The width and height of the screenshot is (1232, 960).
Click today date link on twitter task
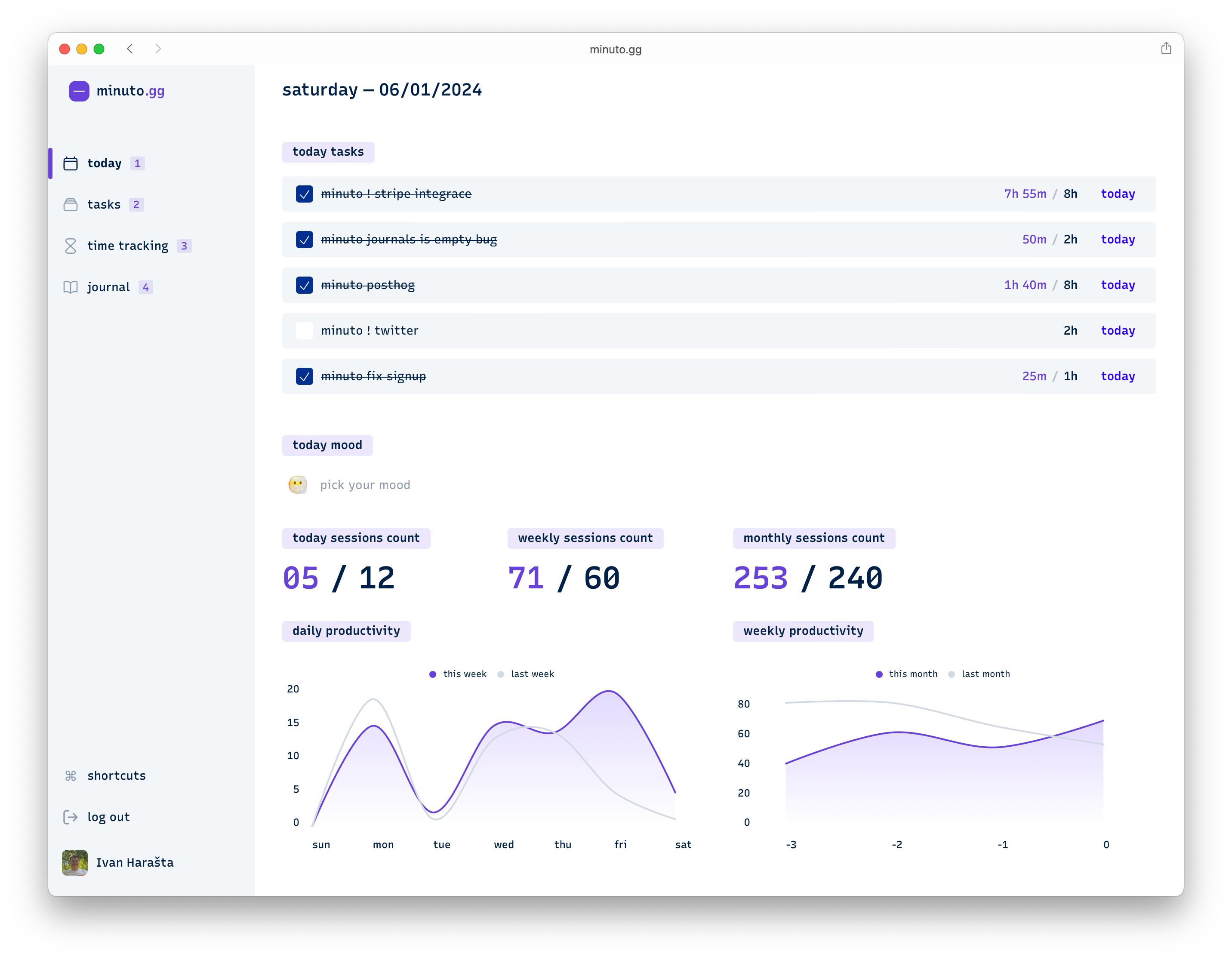1118,330
